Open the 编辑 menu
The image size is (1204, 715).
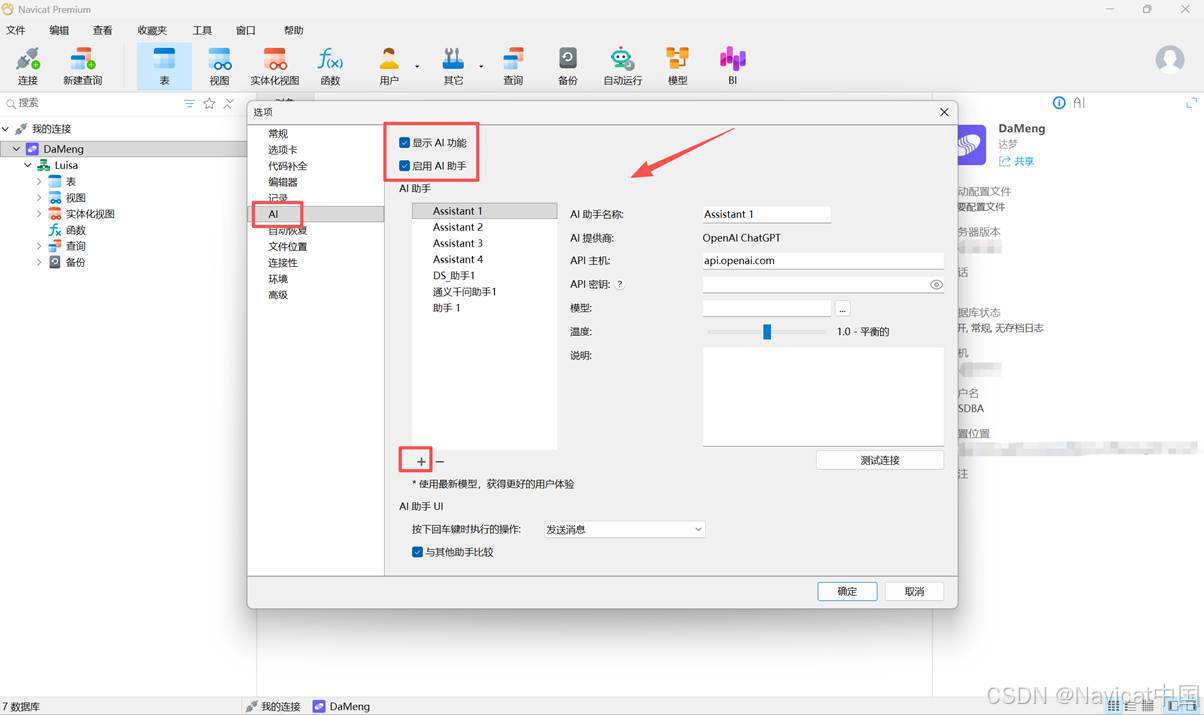click(59, 30)
